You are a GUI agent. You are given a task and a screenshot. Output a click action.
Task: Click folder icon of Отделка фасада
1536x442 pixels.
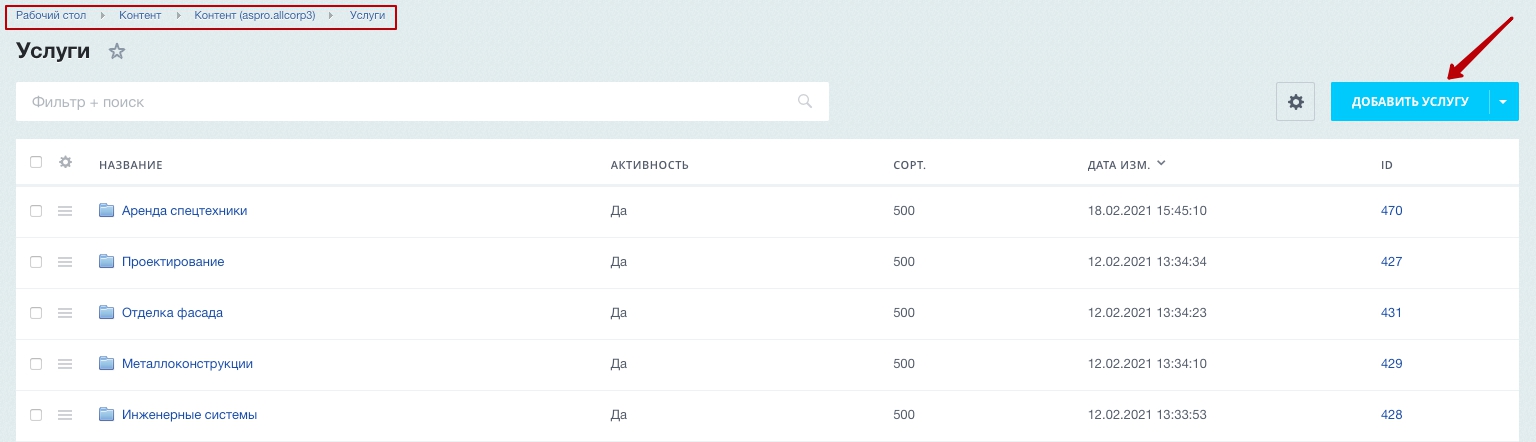click(x=107, y=312)
